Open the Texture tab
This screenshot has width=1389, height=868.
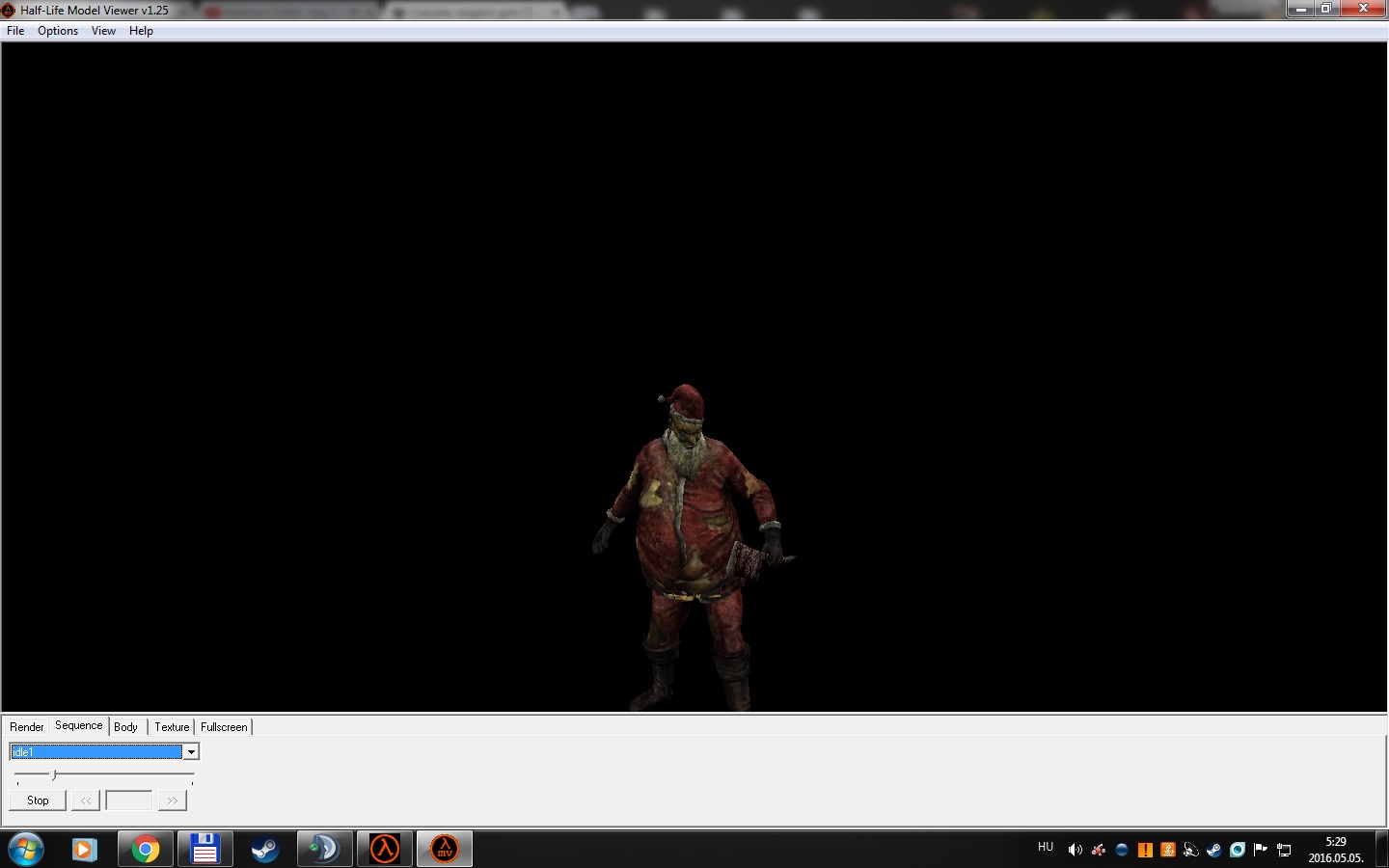click(172, 727)
